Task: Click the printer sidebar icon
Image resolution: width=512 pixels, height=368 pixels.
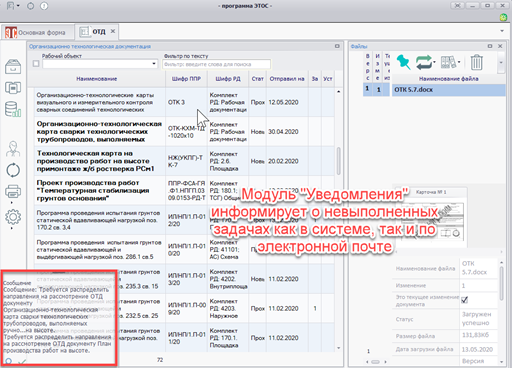Action: [13, 191]
